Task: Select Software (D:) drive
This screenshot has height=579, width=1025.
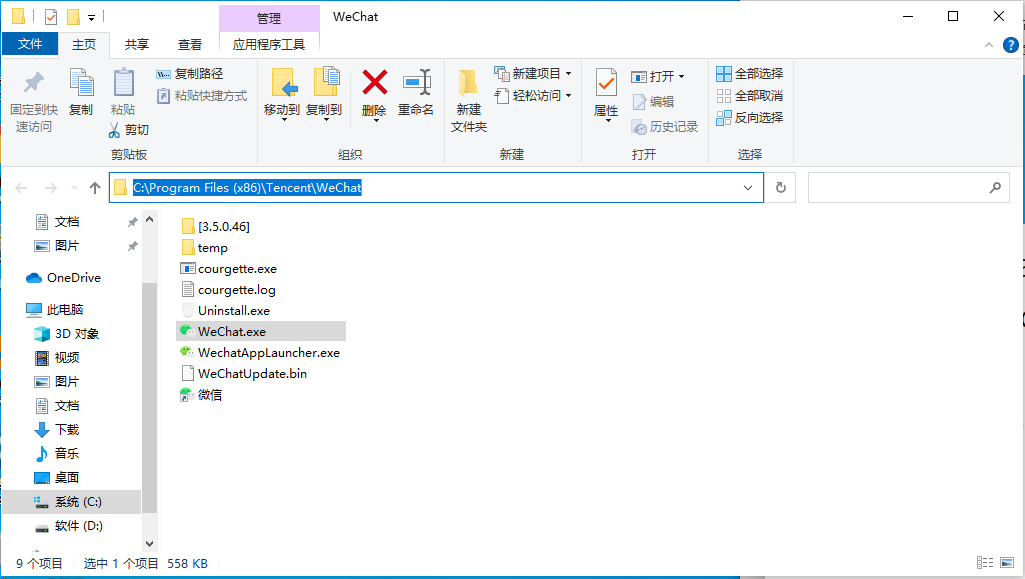Action: pyautogui.click(x=69, y=526)
